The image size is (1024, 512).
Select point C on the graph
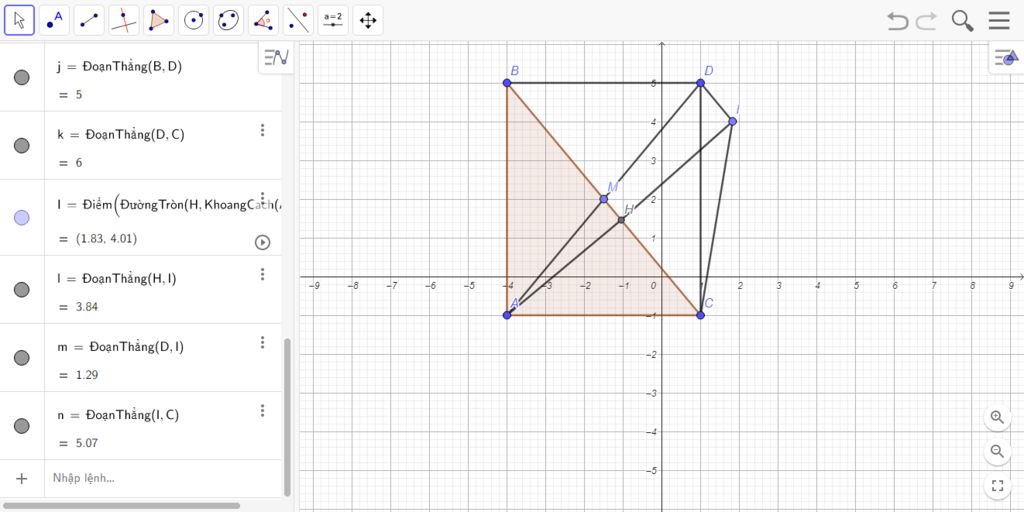point(701,315)
